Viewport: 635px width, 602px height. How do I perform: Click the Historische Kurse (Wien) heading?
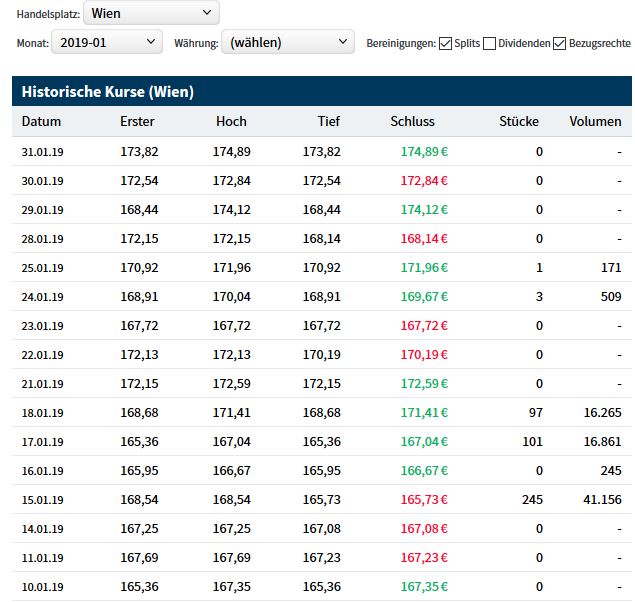[x=108, y=92]
